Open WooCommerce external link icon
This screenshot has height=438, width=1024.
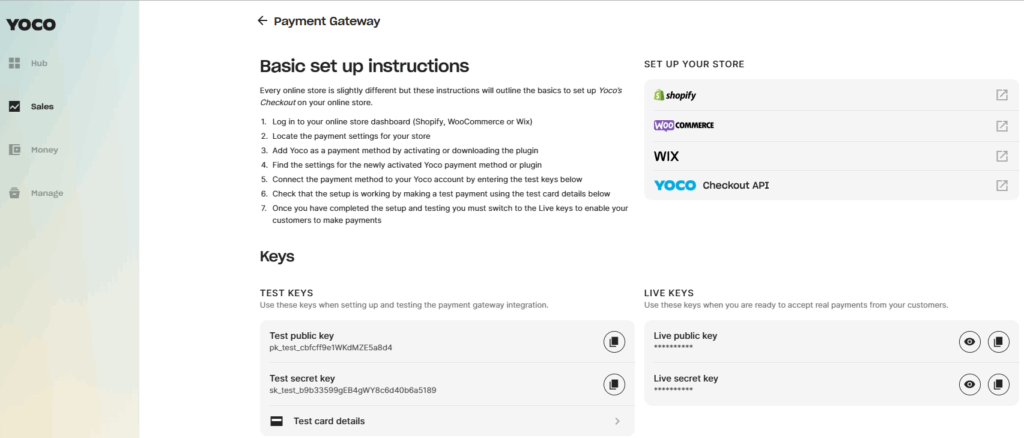click(x=1001, y=126)
